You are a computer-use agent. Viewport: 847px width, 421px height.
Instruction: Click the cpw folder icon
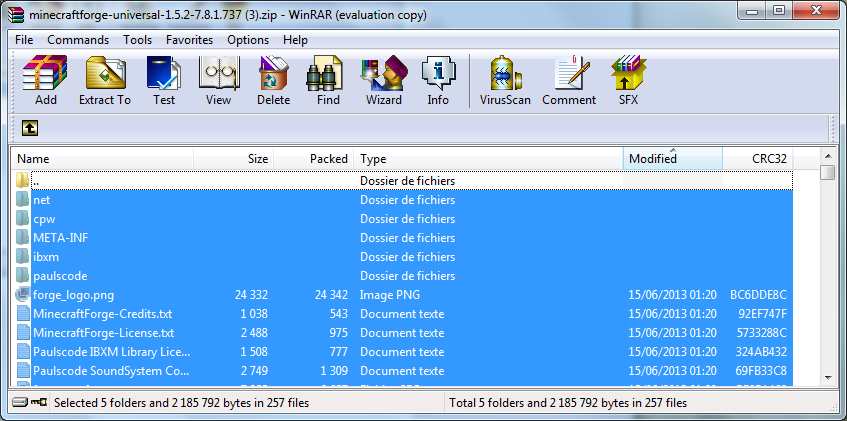click(22, 219)
